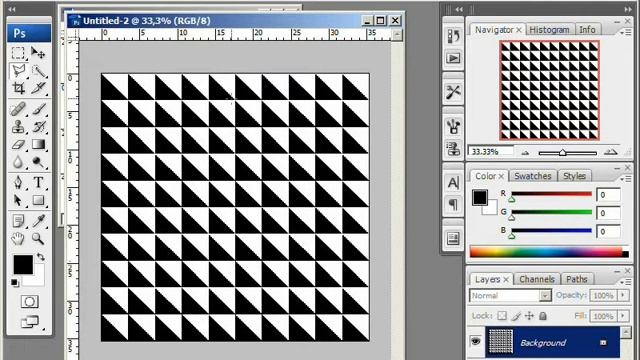Open the Fill slider arrow

[x=623, y=316]
